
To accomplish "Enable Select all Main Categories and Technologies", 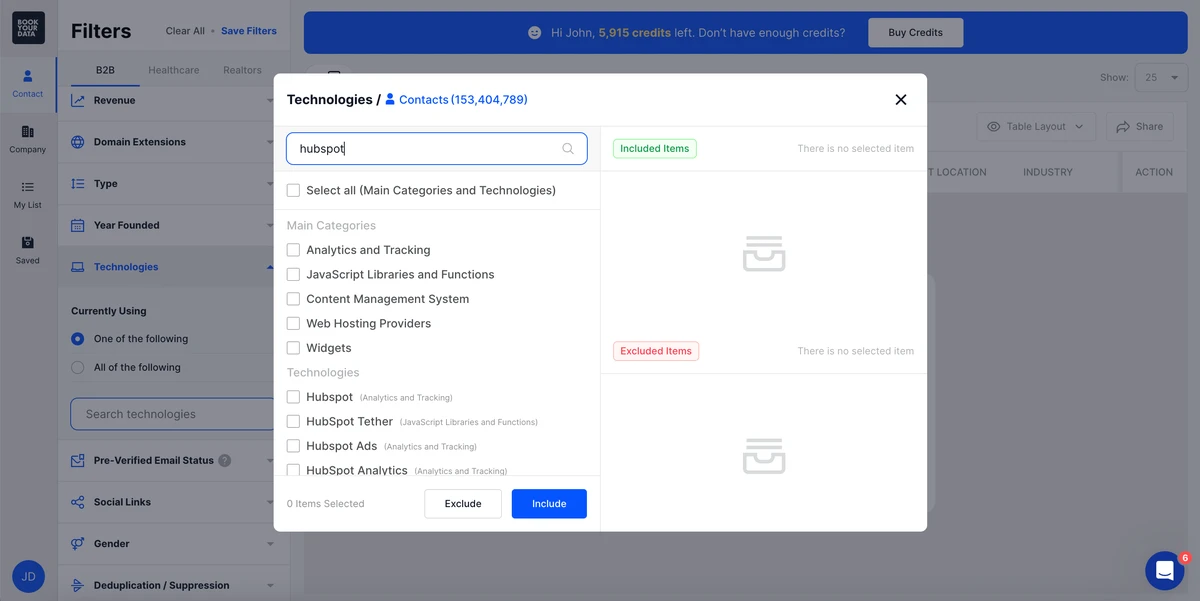I will pyautogui.click(x=293, y=190).
